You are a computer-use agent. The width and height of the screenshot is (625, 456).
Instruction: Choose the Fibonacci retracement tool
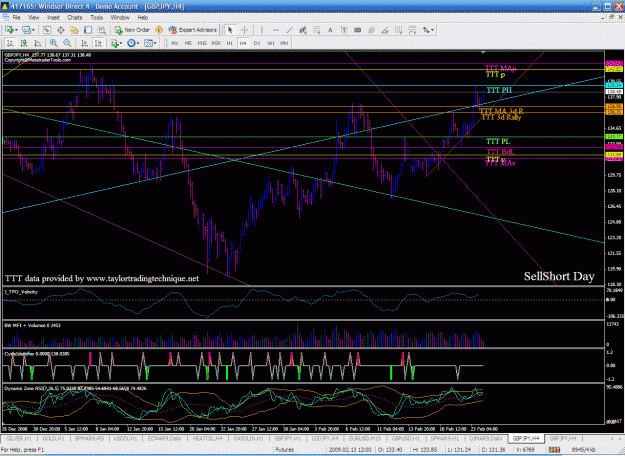[x=316, y=30]
